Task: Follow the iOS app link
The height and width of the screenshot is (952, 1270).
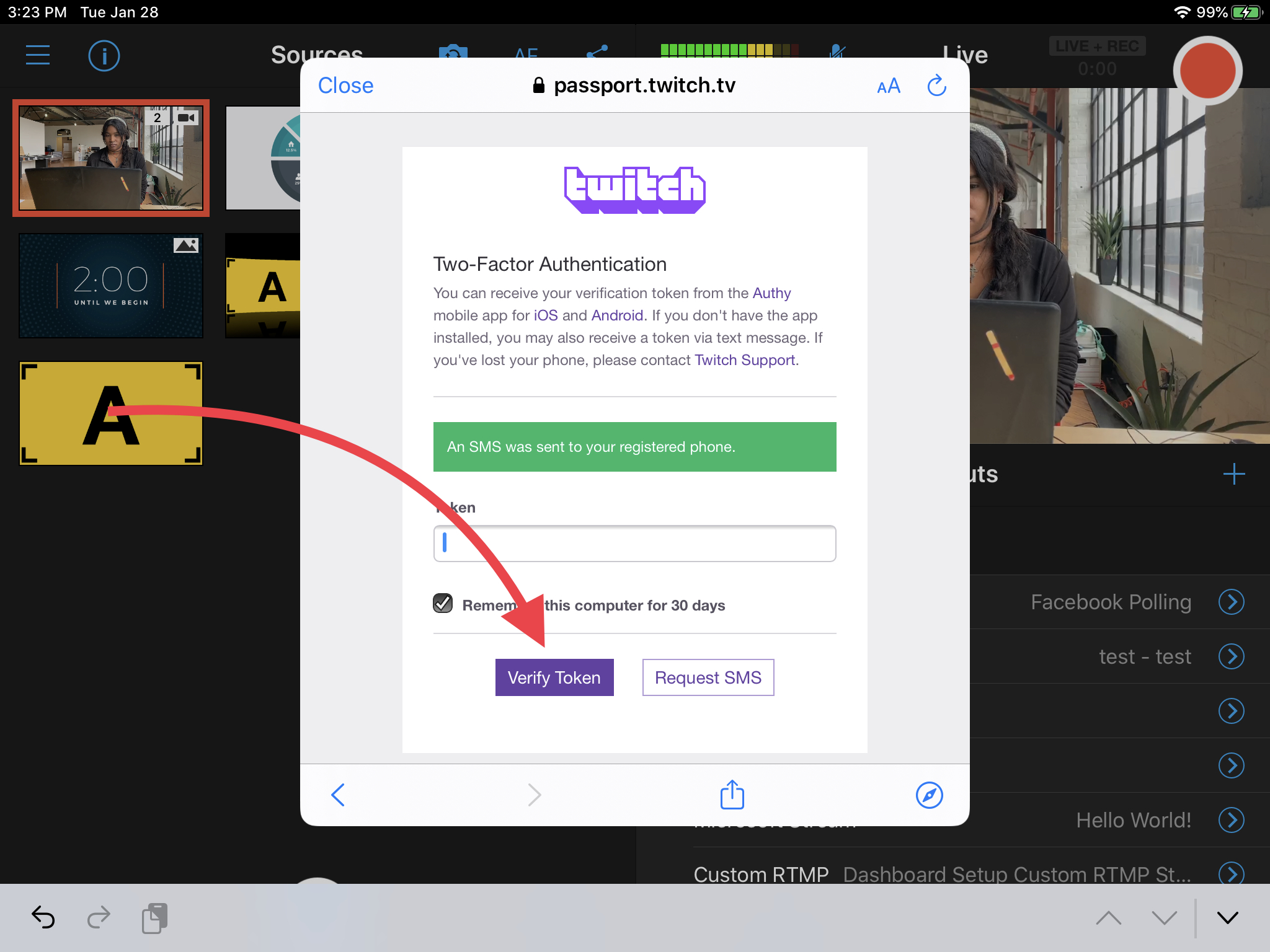Action: click(546, 315)
